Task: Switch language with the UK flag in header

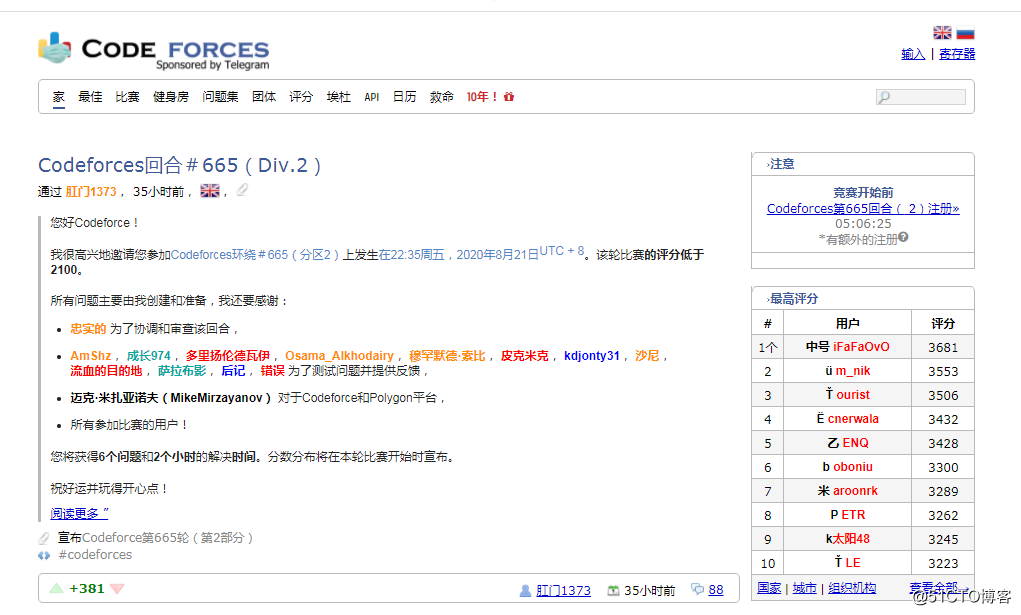Action: click(x=942, y=33)
